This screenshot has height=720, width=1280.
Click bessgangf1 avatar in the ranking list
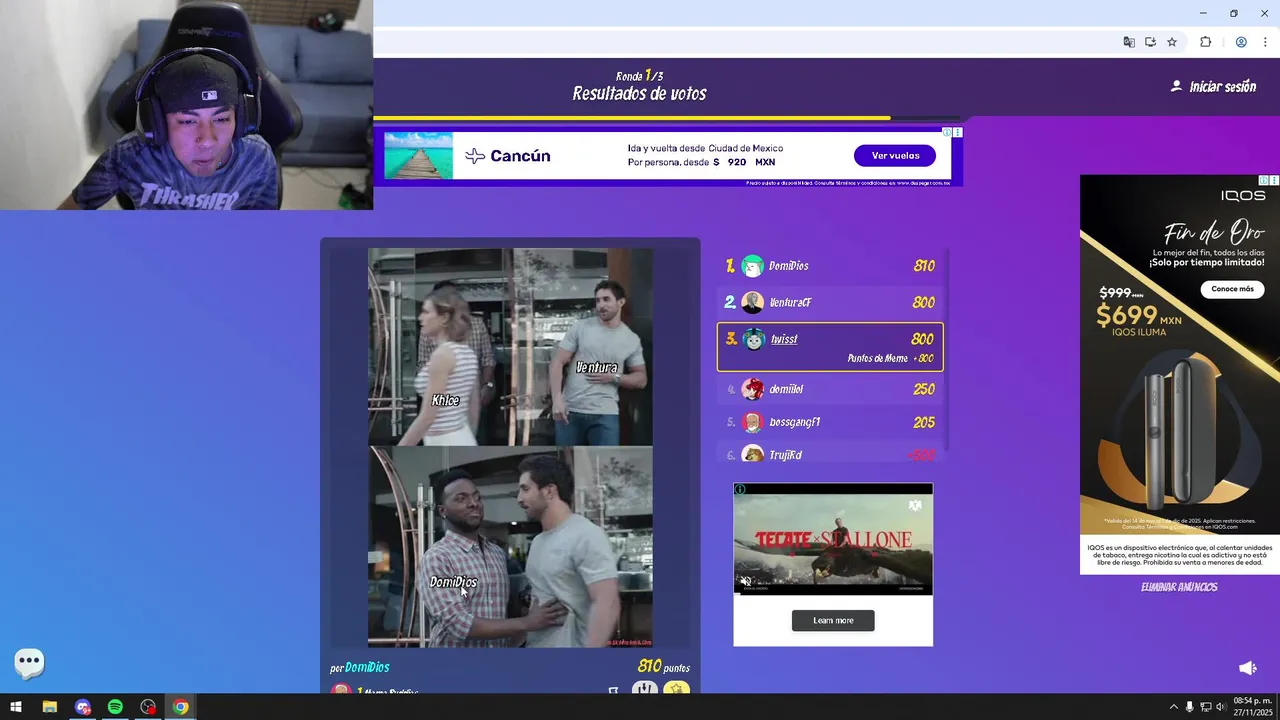coord(752,423)
